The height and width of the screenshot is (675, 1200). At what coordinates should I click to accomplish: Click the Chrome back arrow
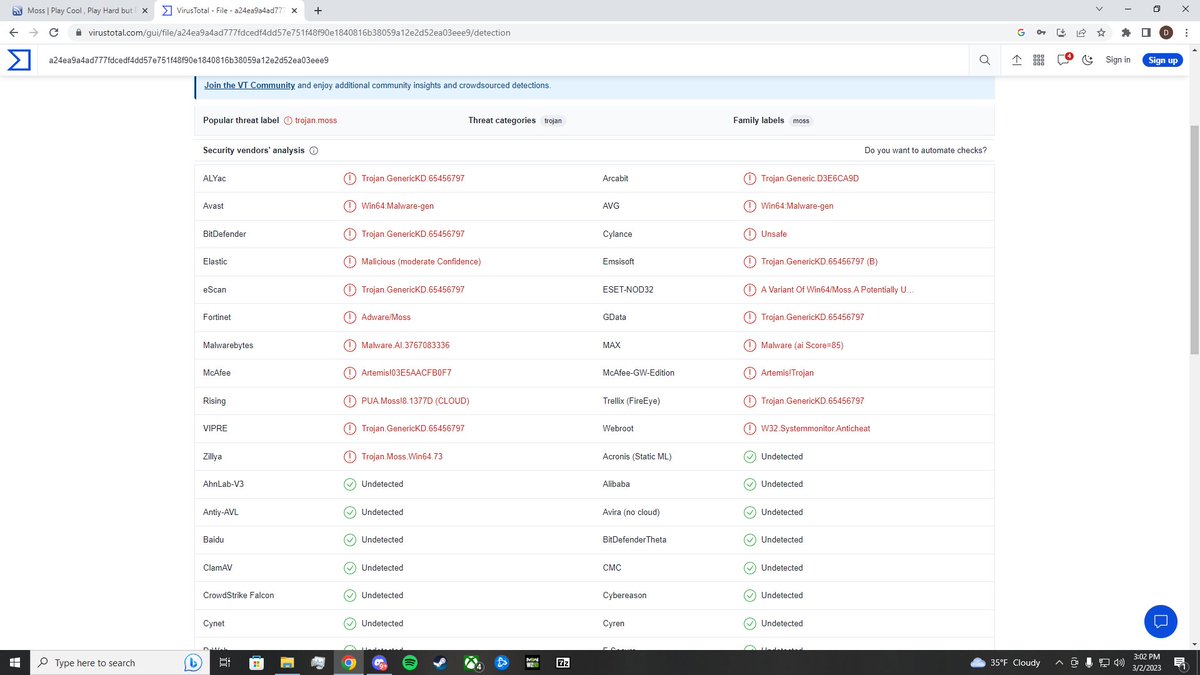click(14, 32)
